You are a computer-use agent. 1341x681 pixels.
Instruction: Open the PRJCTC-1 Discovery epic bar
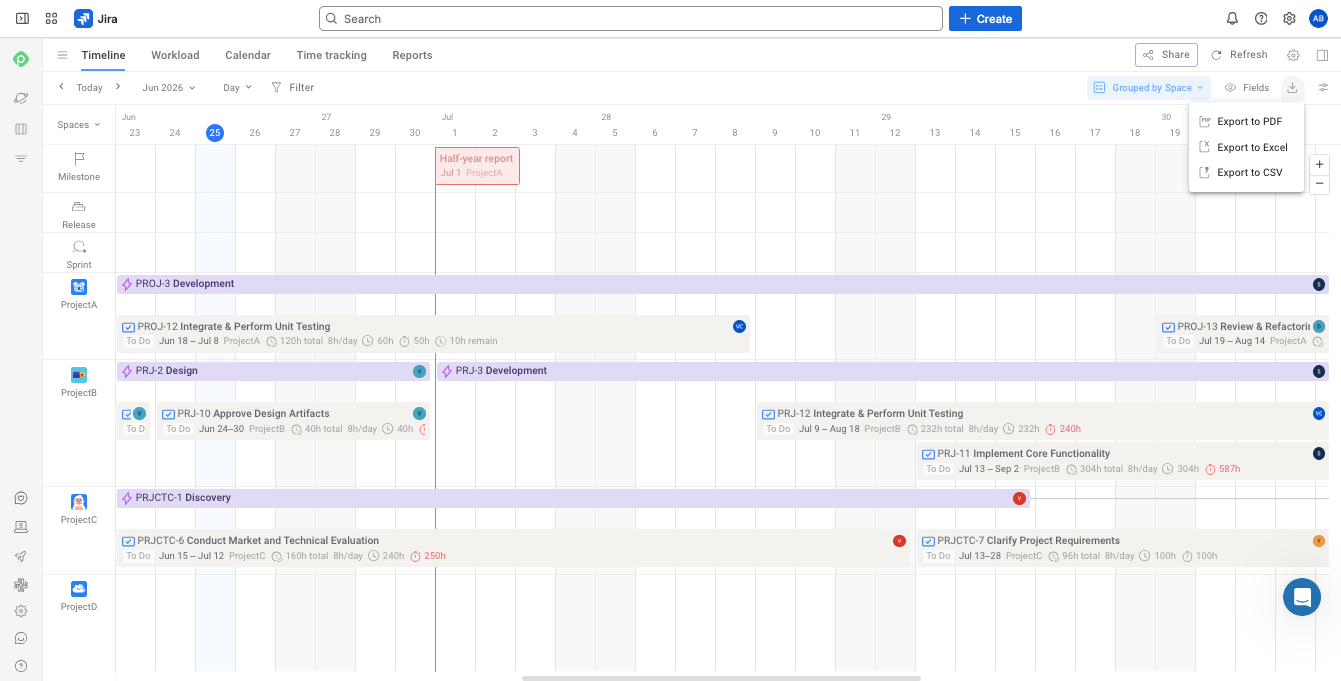(x=573, y=498)
